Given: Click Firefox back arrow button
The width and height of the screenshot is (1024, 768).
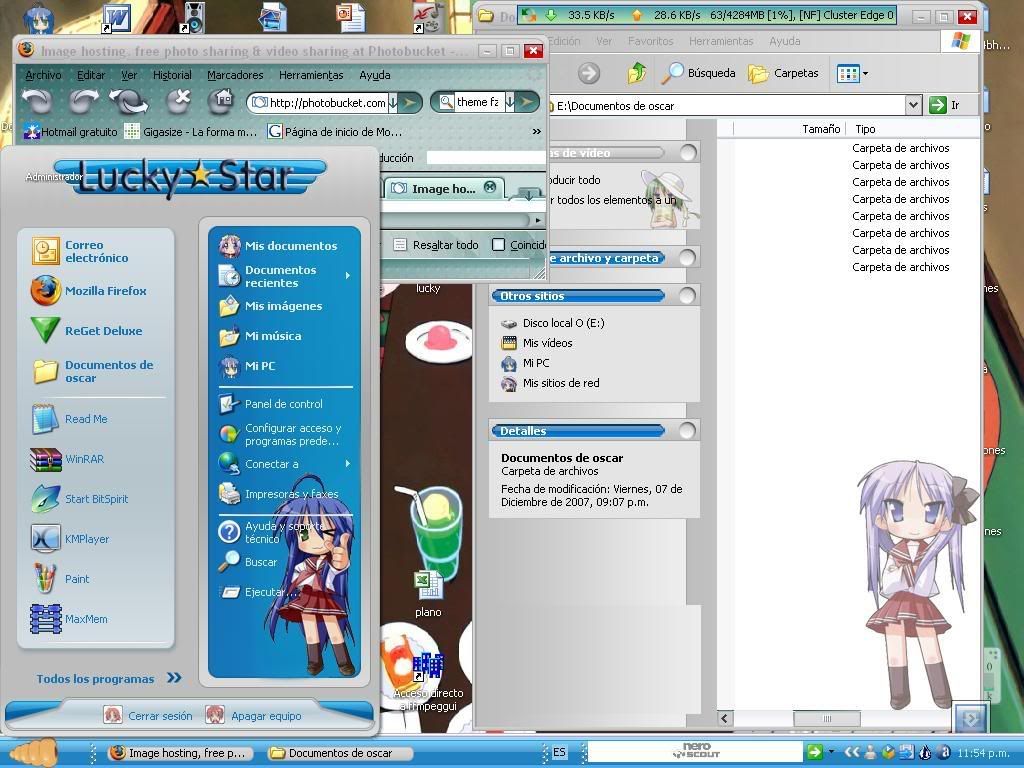Looking at the screenshot, I should (37, 101).
